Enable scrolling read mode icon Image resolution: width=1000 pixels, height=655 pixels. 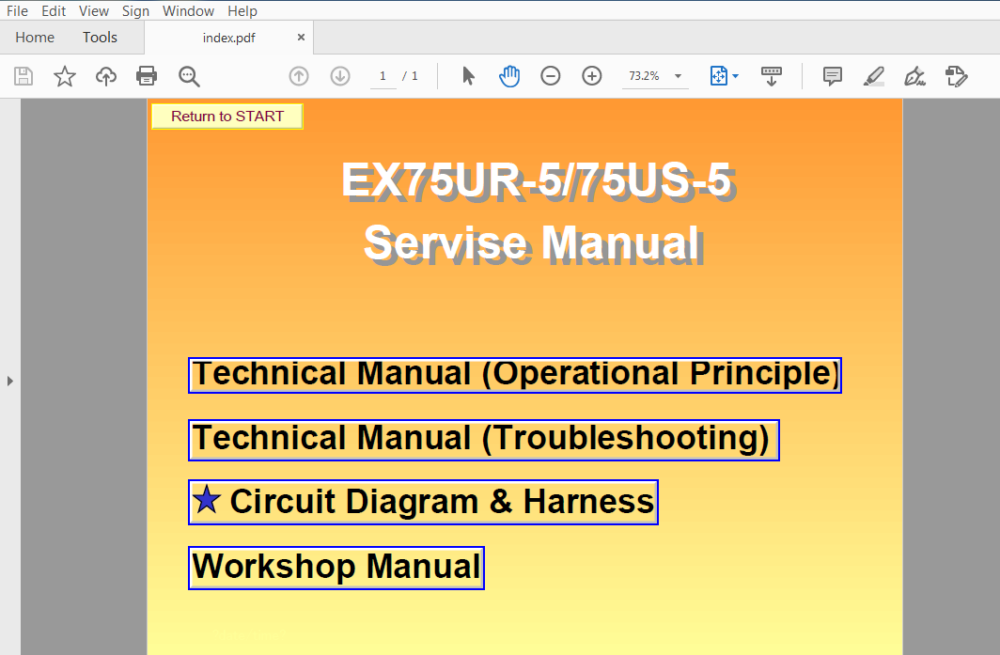(771, 77)
